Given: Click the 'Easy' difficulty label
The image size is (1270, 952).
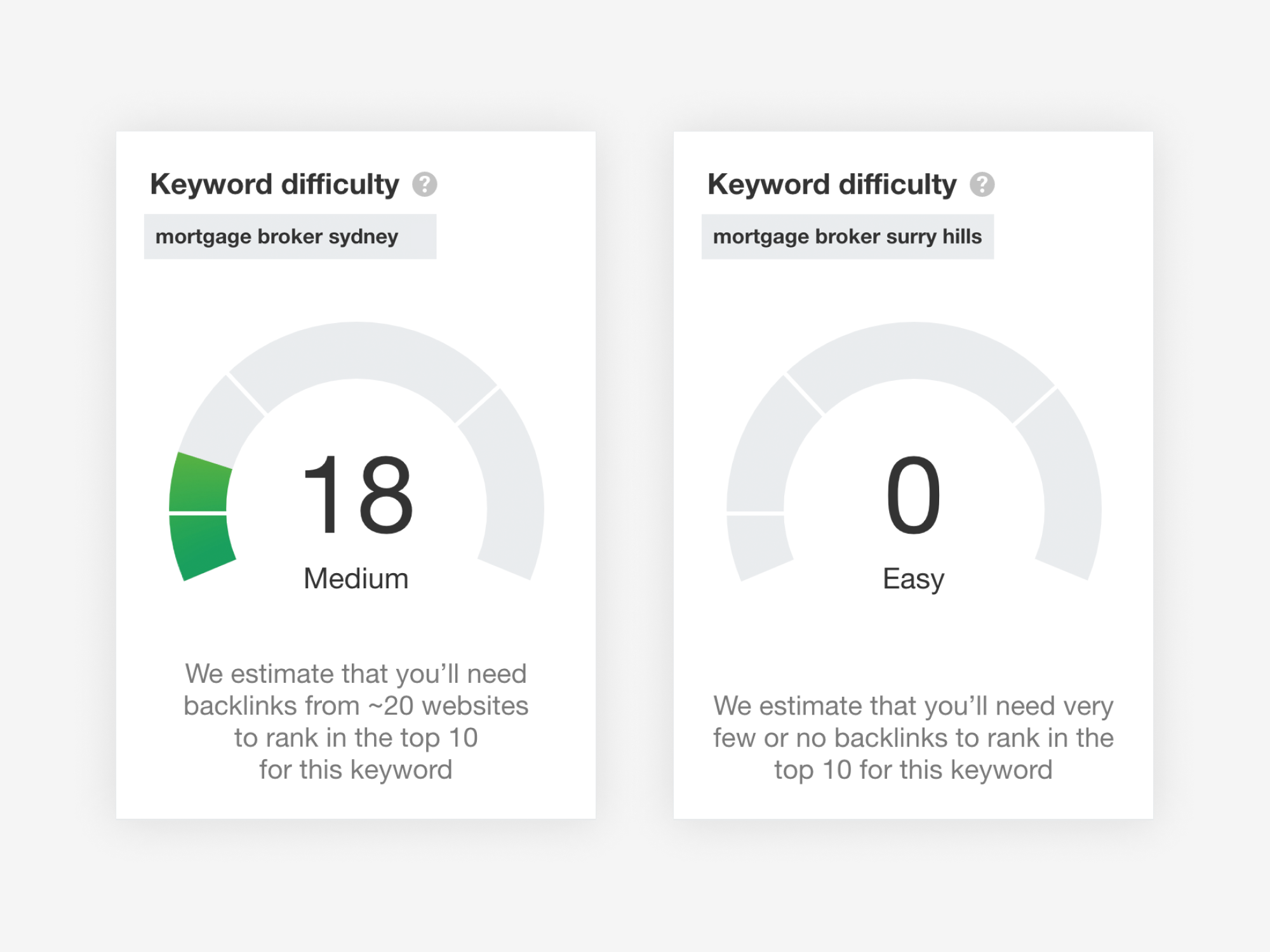Looking at the screenshot, I should point(913,579).
